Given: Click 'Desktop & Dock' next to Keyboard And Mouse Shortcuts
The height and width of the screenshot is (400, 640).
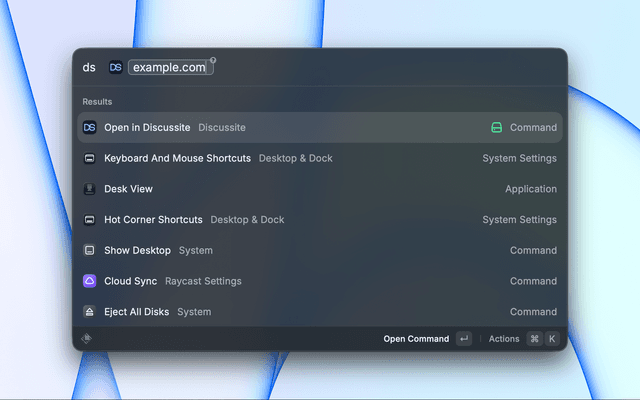Looking at the screenshot, I should tap(296, 158).
